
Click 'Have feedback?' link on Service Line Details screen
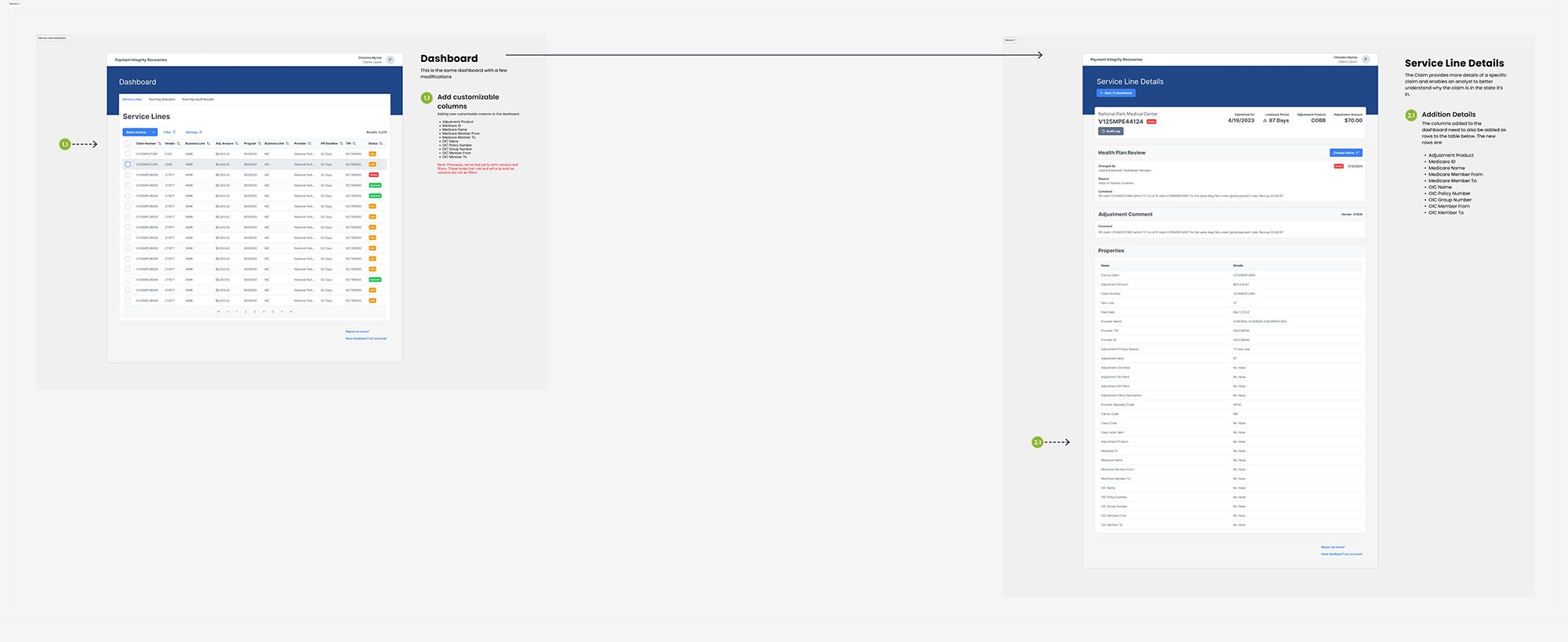point(1341,554)
